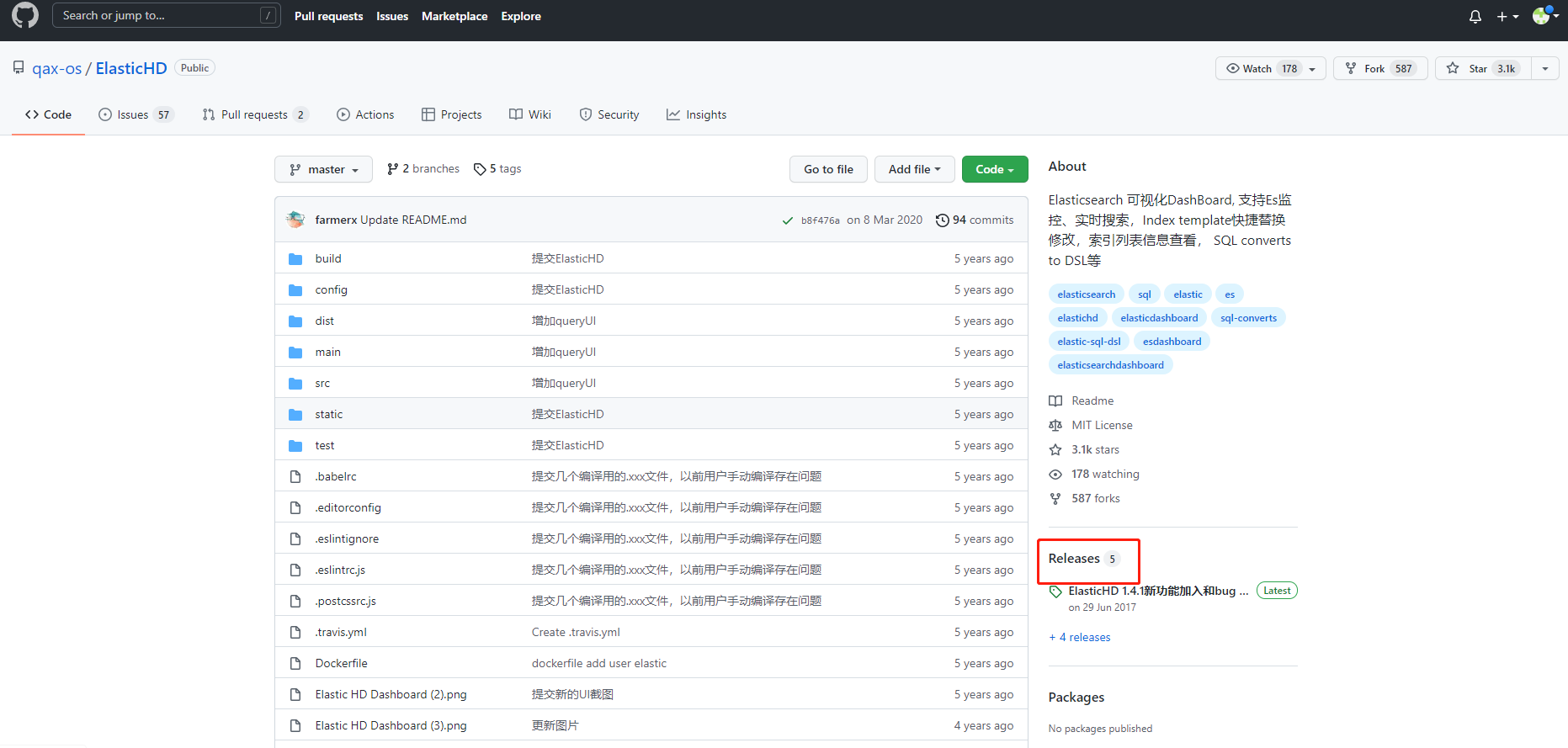Open the Insights tab
Image resolution: width=1568 pixels, height=748 pixels.
tap(696, 114)
